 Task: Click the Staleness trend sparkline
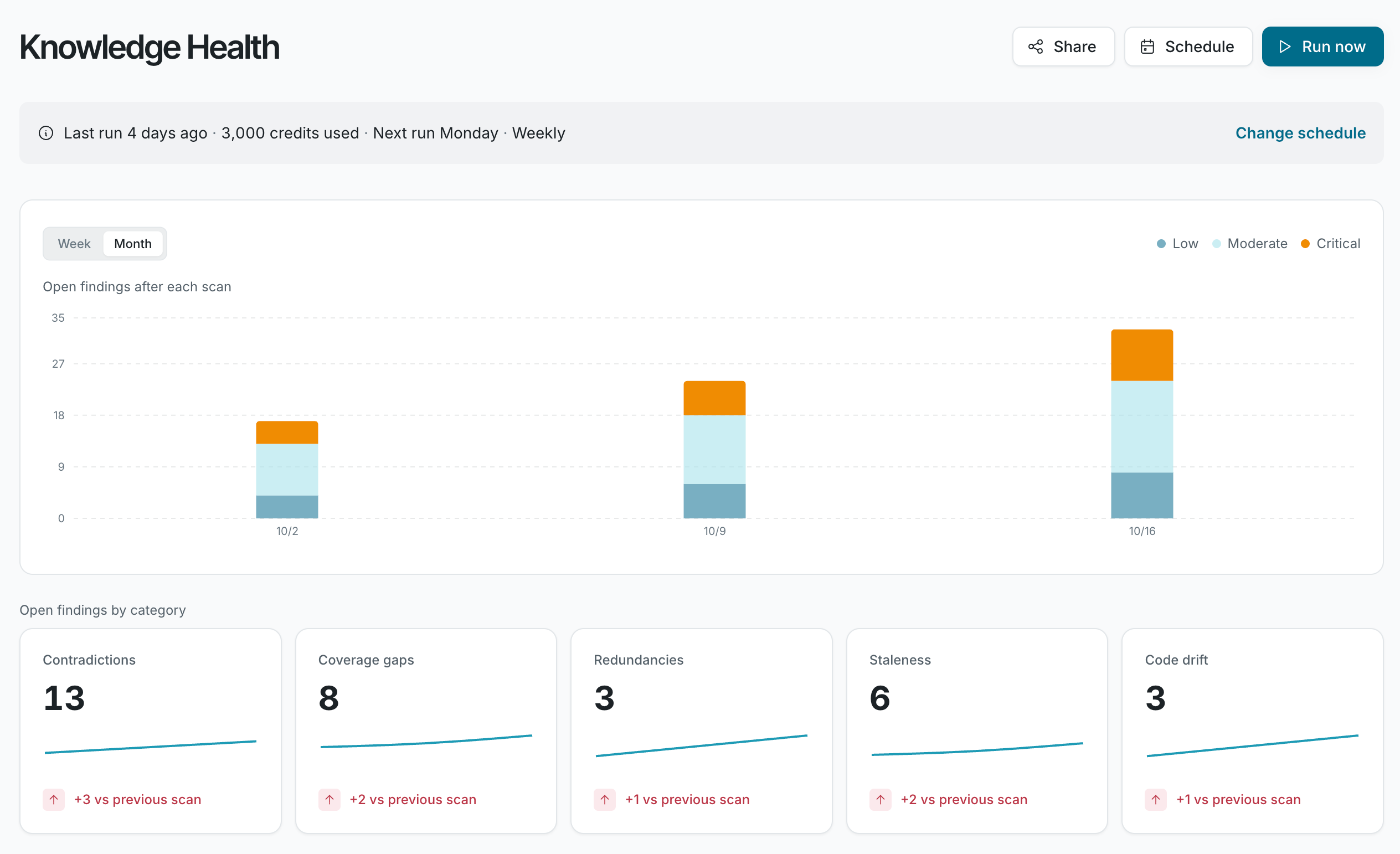tap(977, 749)
